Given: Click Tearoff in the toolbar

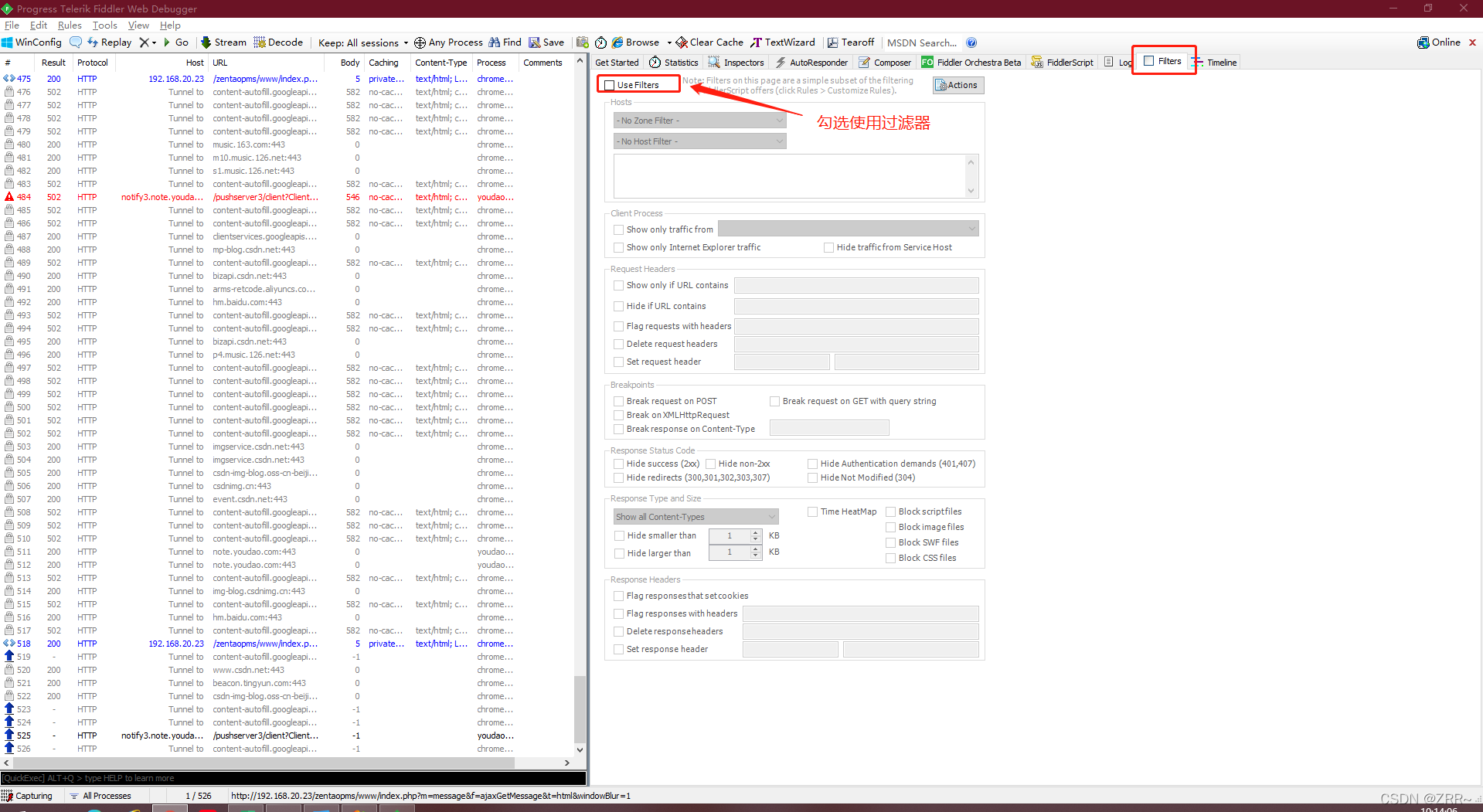Looking at the screenshot, I should [851, 42].
